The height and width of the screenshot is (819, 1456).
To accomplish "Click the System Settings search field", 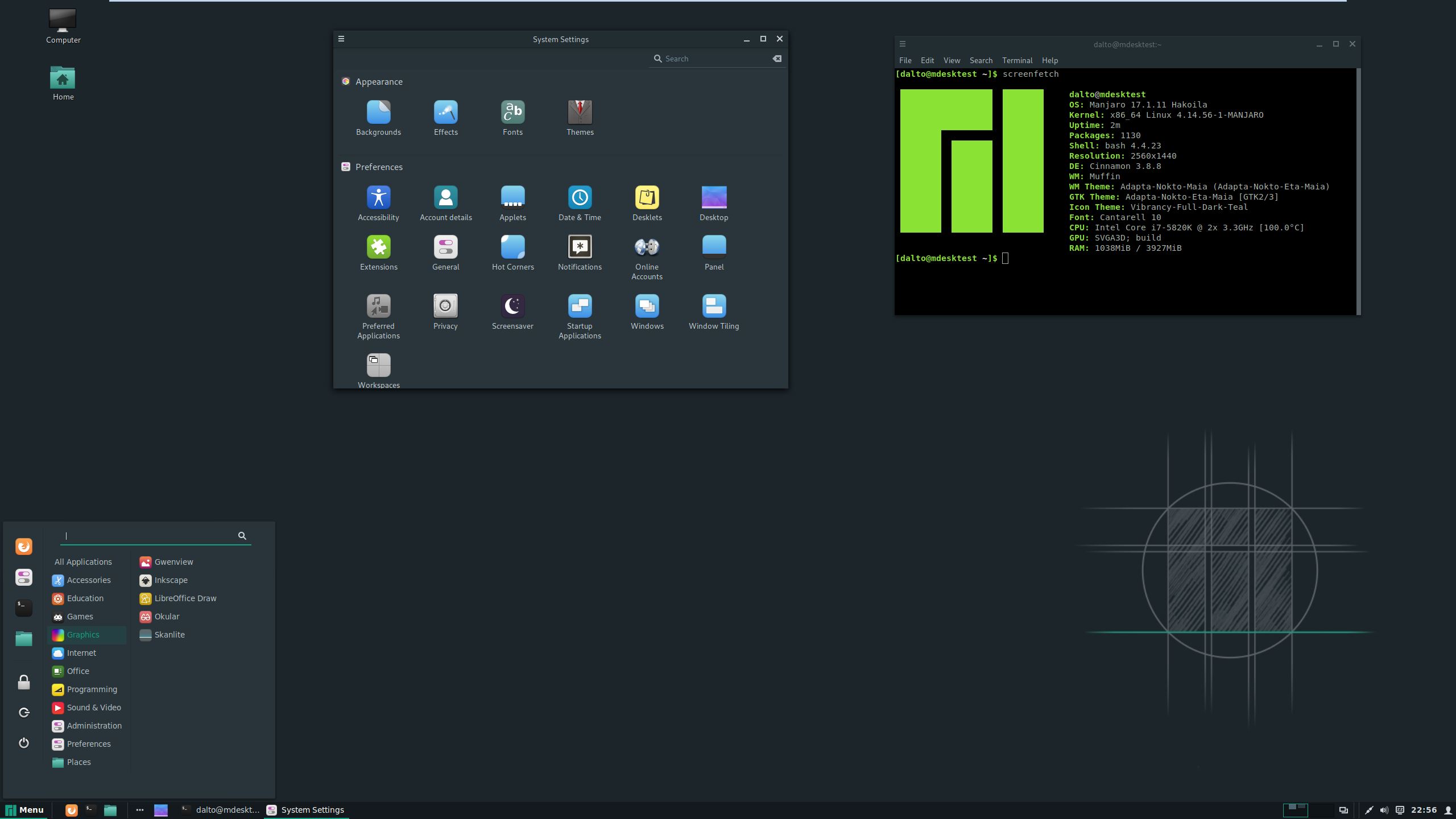I will pyautogui.click(x=714, y=59).
